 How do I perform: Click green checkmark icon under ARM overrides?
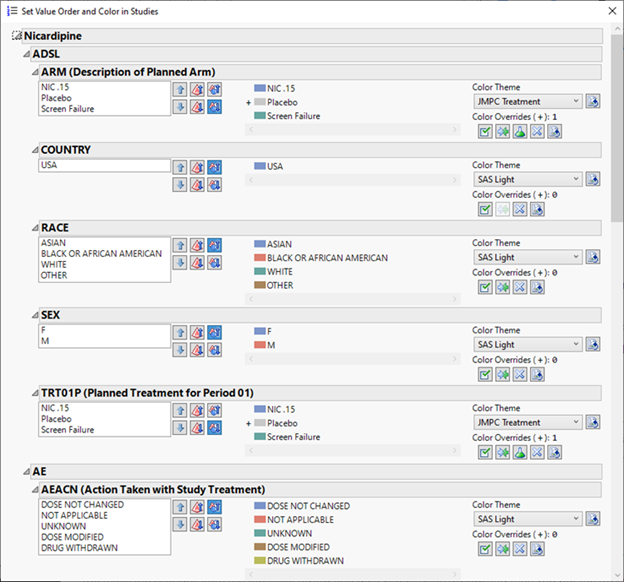[484, 131]
